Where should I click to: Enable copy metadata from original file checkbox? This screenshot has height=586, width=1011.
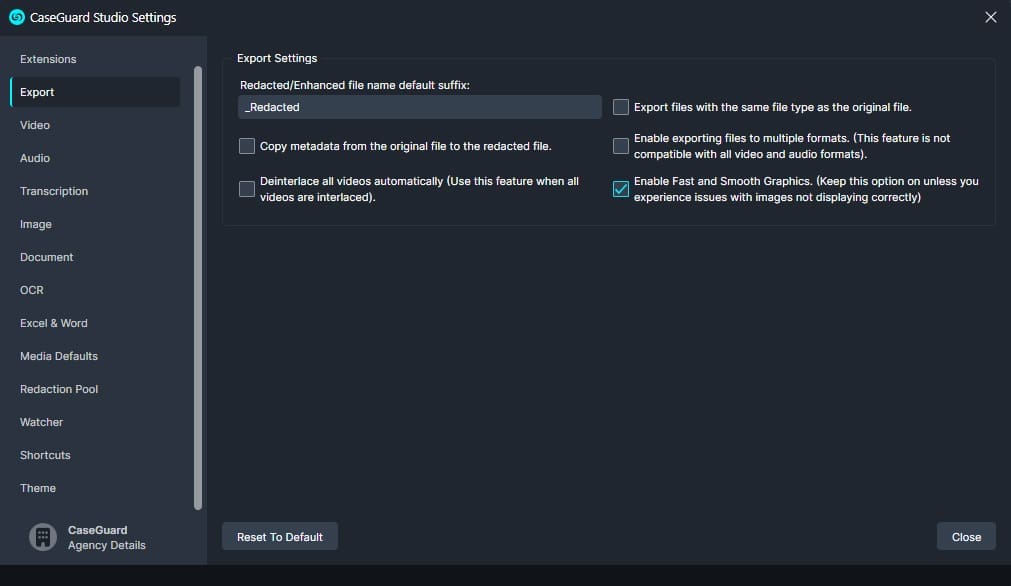point(247,146)
